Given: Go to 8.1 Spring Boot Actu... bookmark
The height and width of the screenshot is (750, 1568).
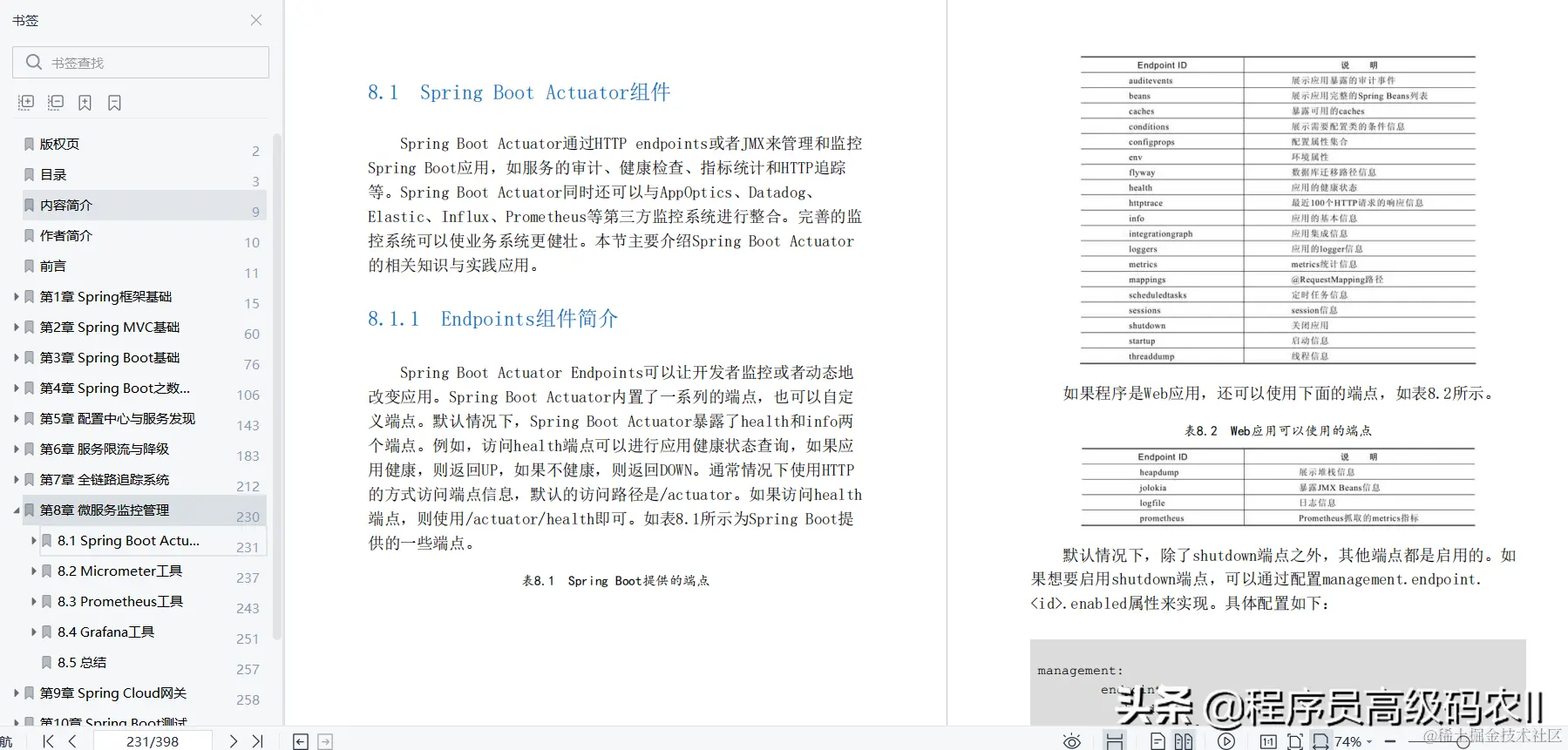Looking at the screenshot, I should 128,540.
